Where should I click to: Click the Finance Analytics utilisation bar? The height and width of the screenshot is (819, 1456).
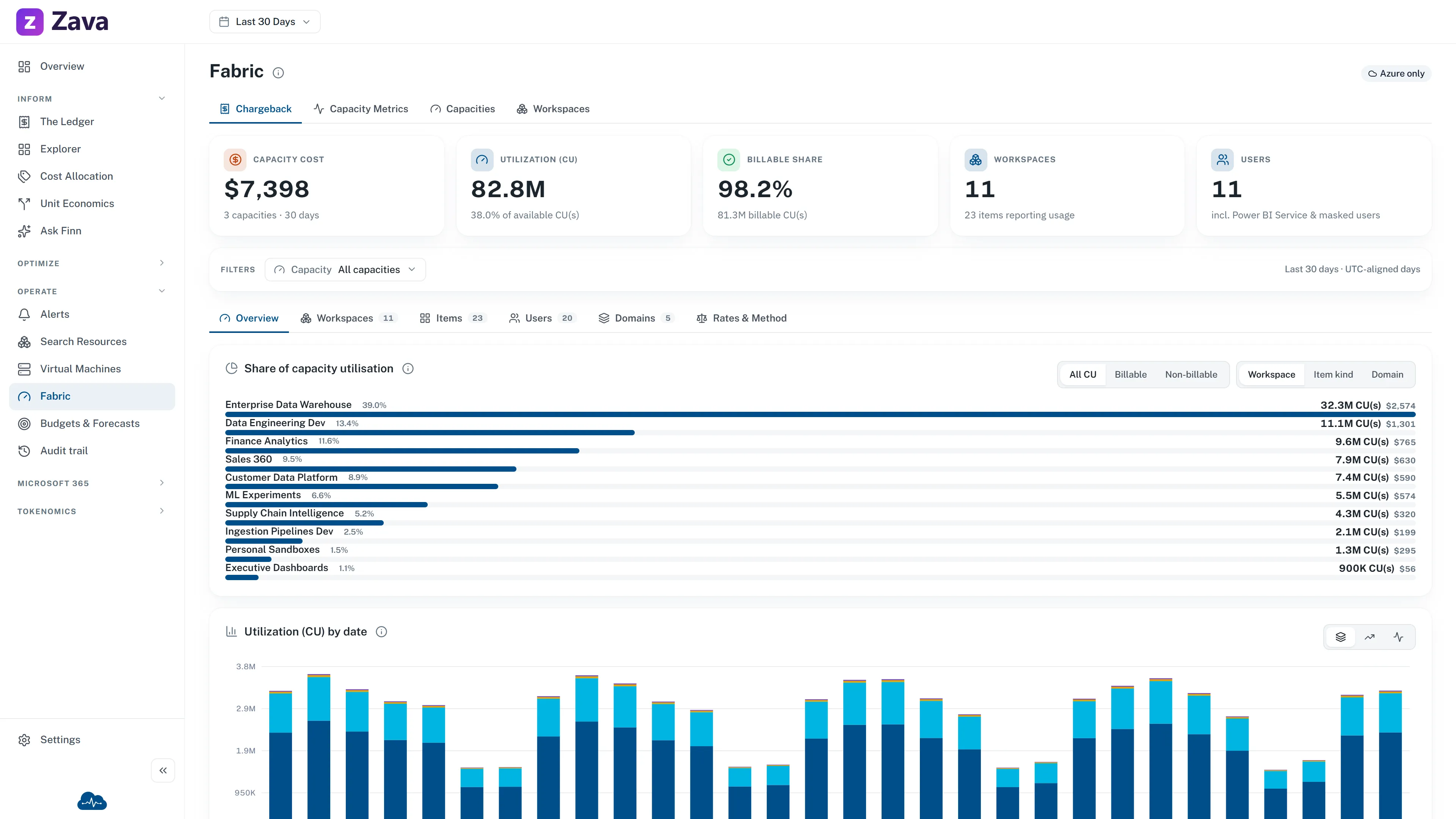click(402, 450)
